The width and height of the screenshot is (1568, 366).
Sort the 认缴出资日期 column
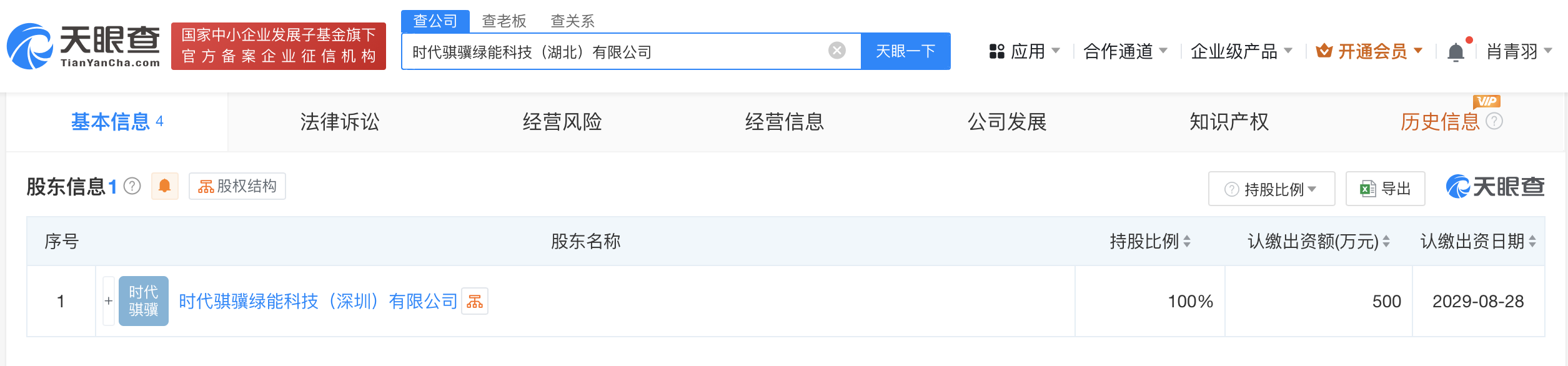(1531, 241)
